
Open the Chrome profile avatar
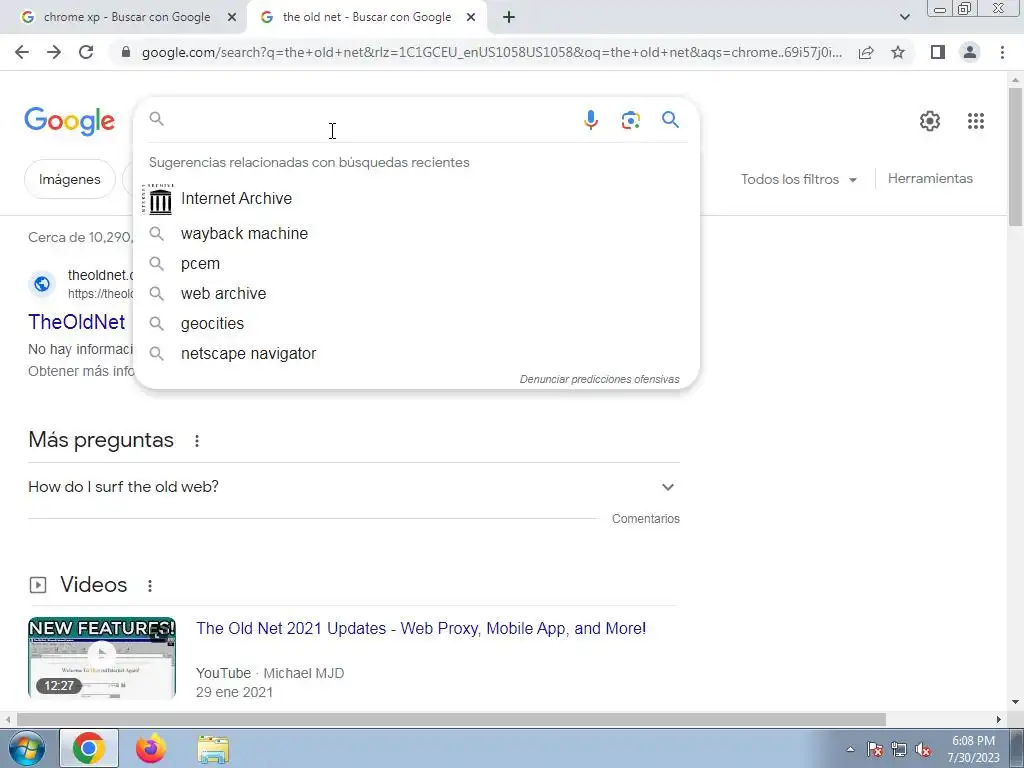click(970, 52)
